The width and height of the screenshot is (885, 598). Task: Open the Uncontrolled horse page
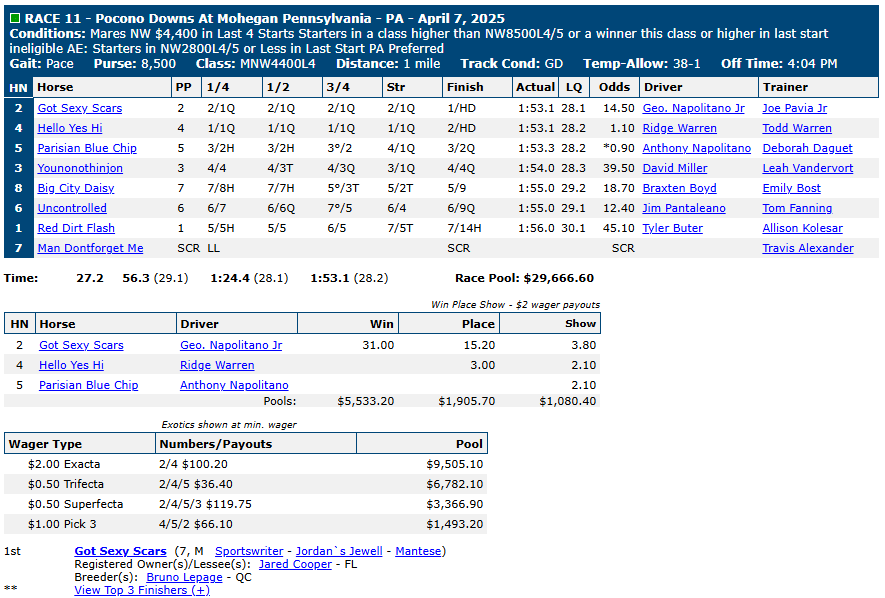coord(72,208)
